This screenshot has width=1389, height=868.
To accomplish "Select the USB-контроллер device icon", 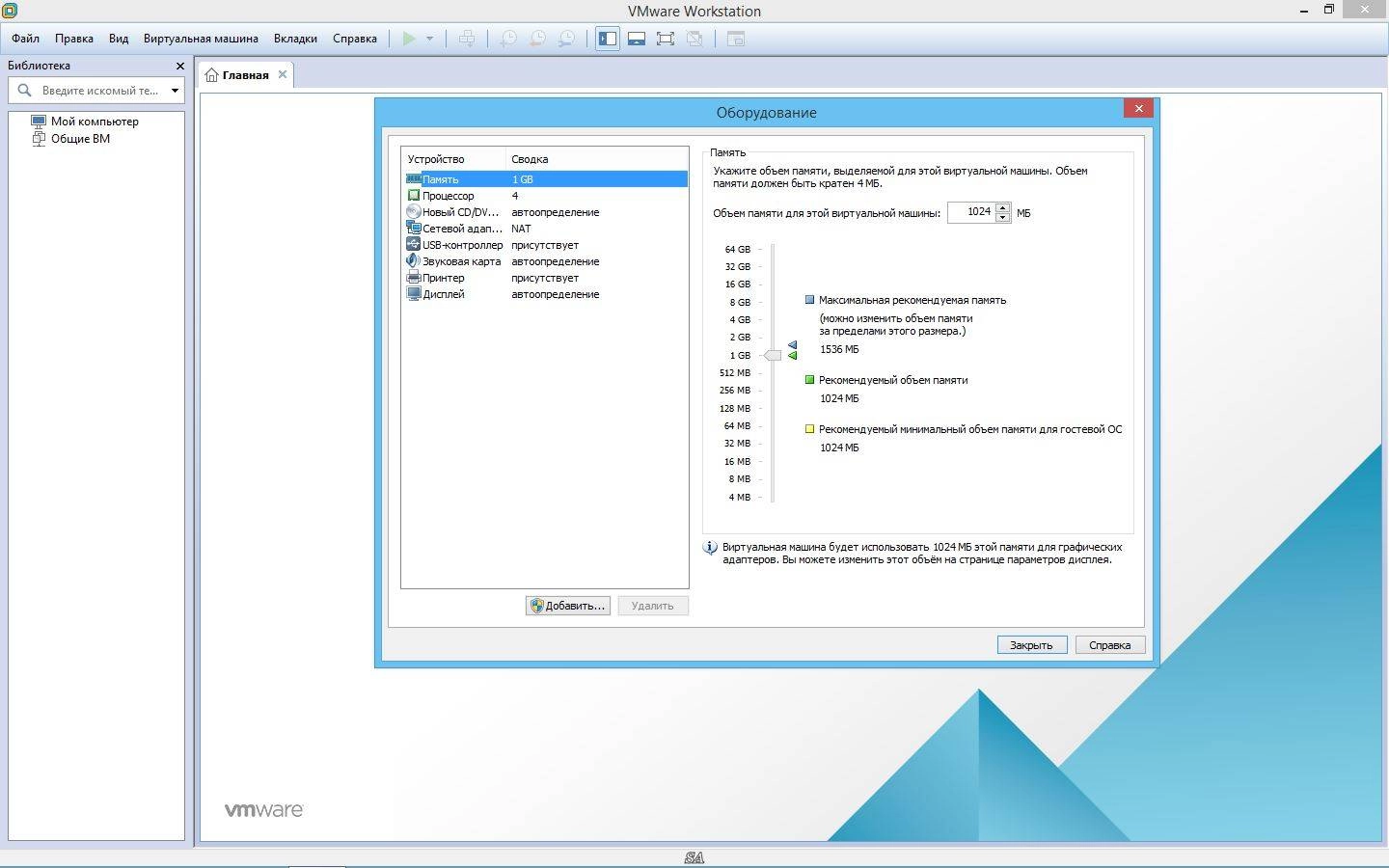I will (x=413, y=245).
